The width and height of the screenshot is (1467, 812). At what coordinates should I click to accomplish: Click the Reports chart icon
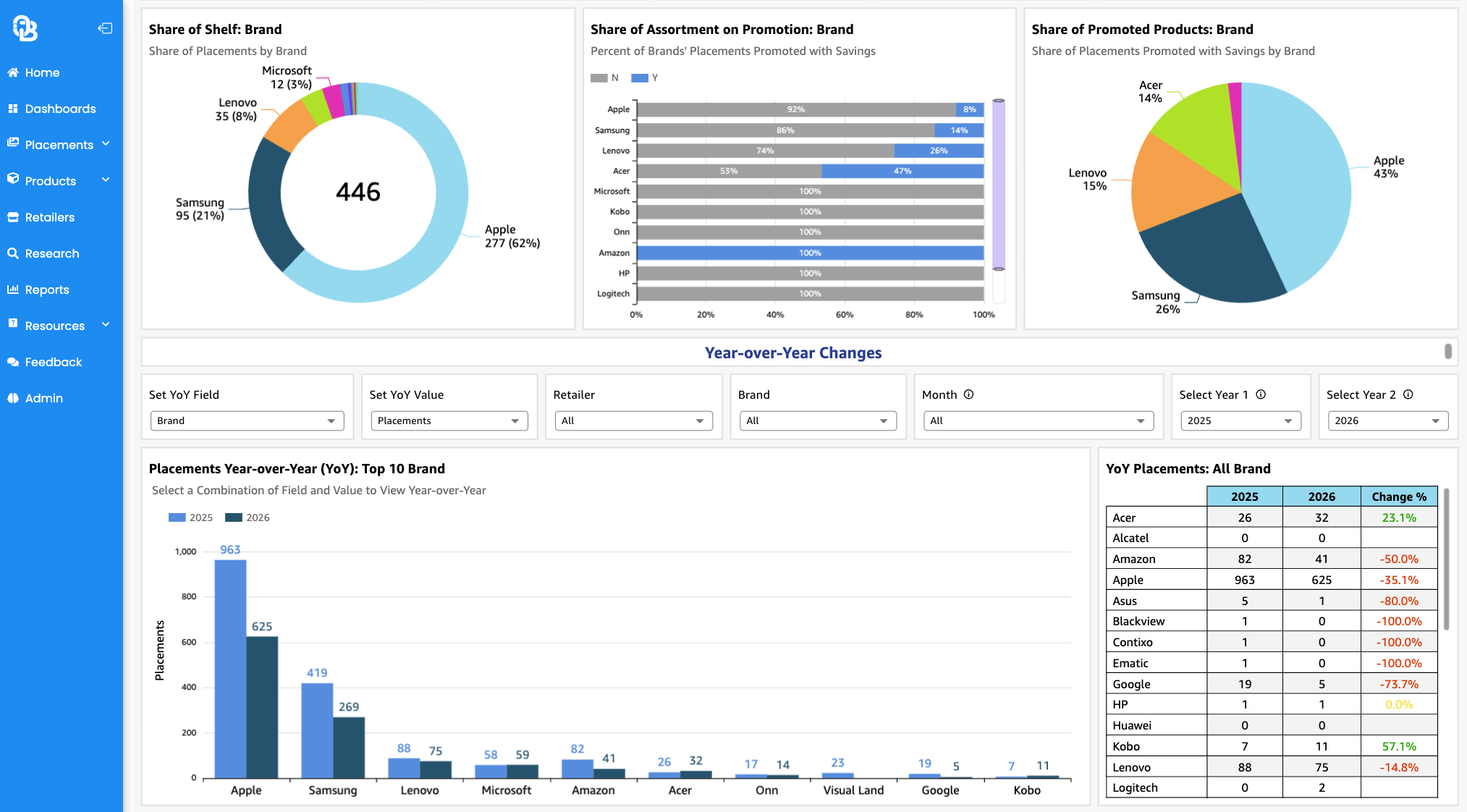pos(13,289)
